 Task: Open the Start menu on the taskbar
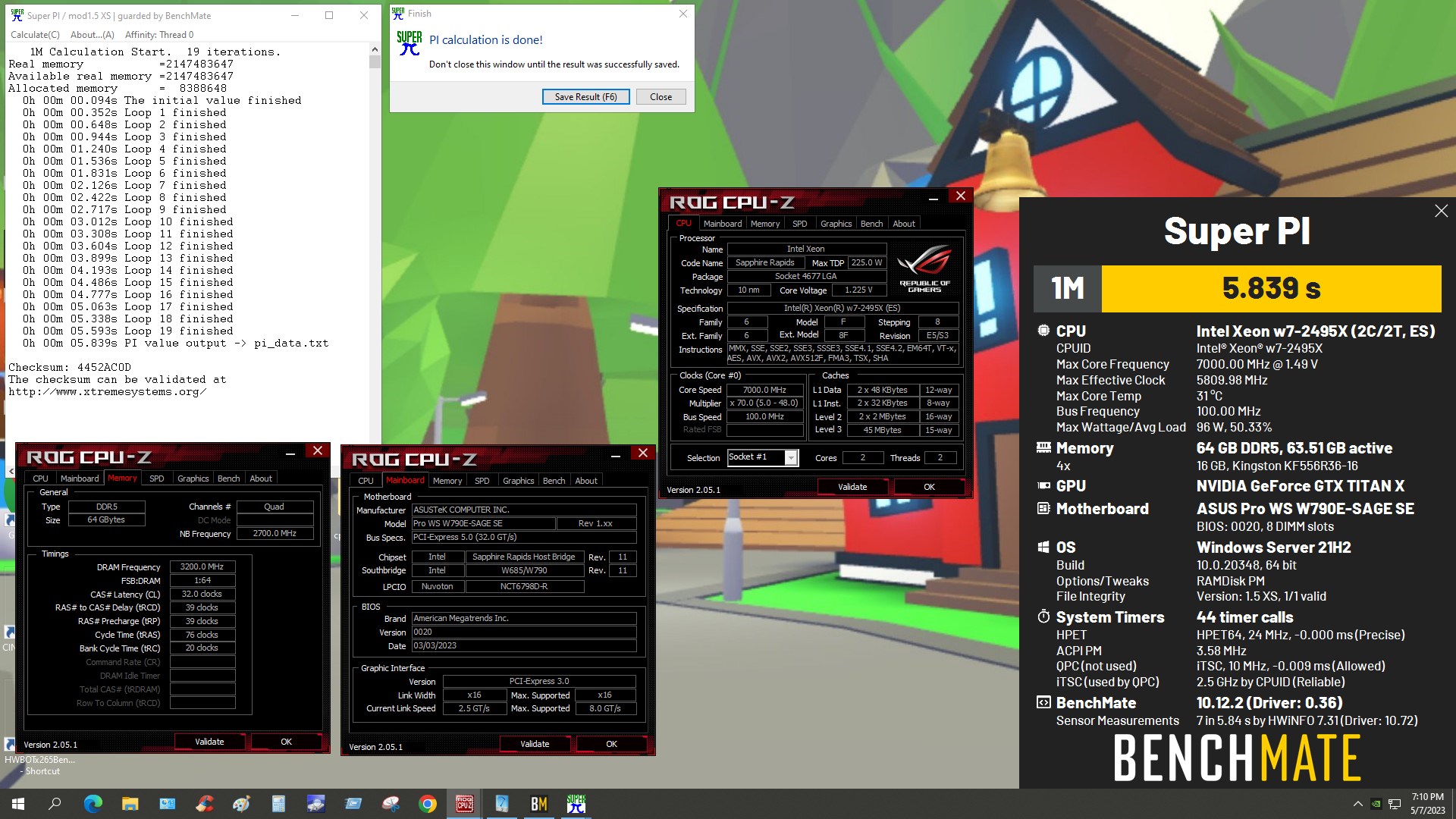pyautogui.click(x=18, y=804)
